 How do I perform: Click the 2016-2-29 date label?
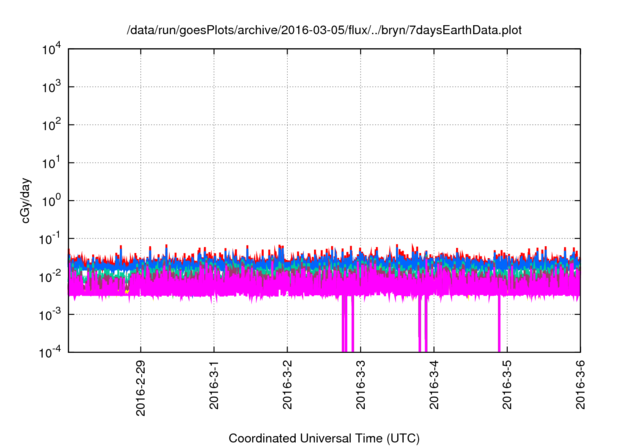coord(140,388)
